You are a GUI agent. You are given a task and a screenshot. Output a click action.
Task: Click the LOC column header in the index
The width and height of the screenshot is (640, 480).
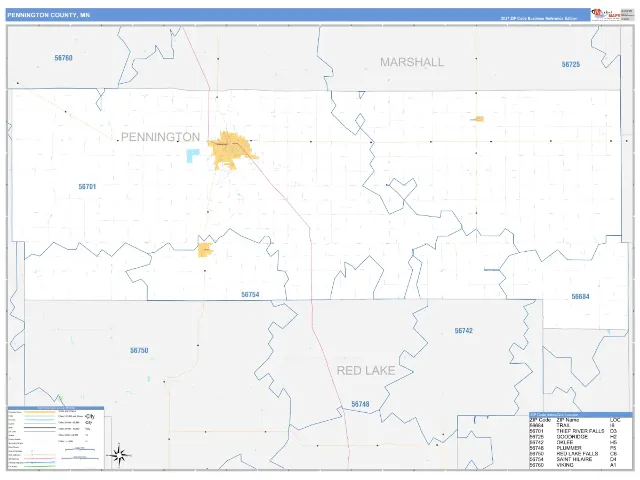coord(615,420)
